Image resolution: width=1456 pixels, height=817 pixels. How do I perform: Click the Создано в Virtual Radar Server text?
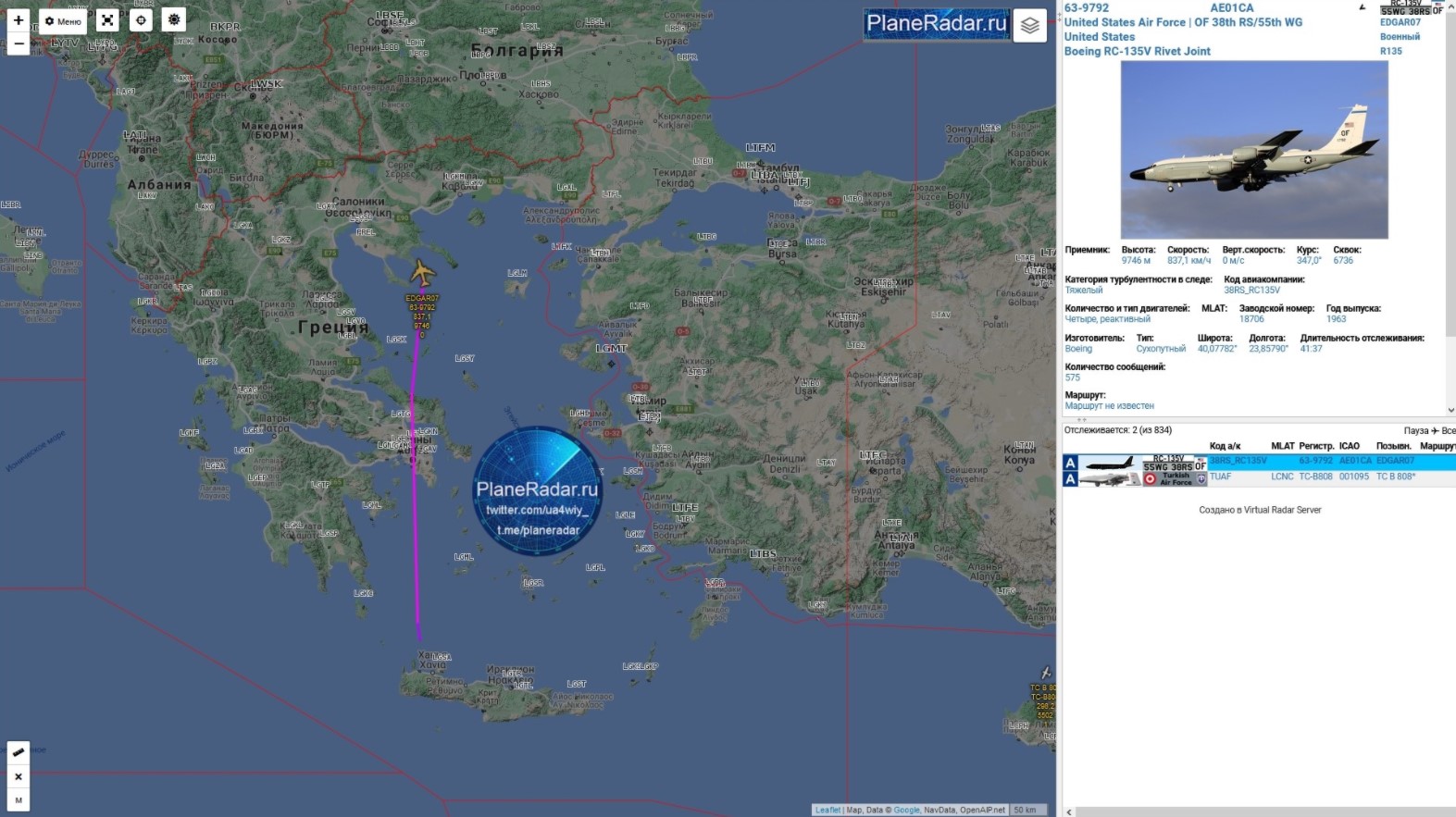1260,510
